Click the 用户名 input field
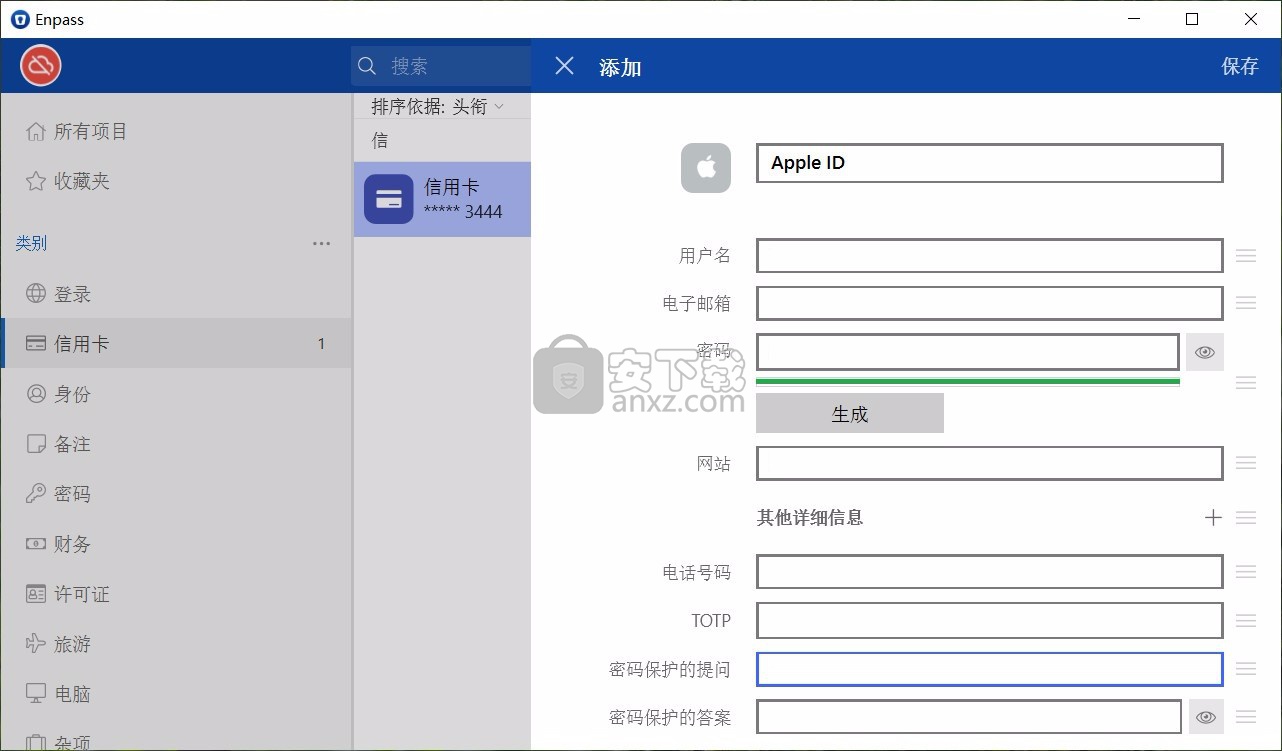Image resolution: width=1282 pixels, height=751 pixels. pyautogui.click(x=990, y=256)
